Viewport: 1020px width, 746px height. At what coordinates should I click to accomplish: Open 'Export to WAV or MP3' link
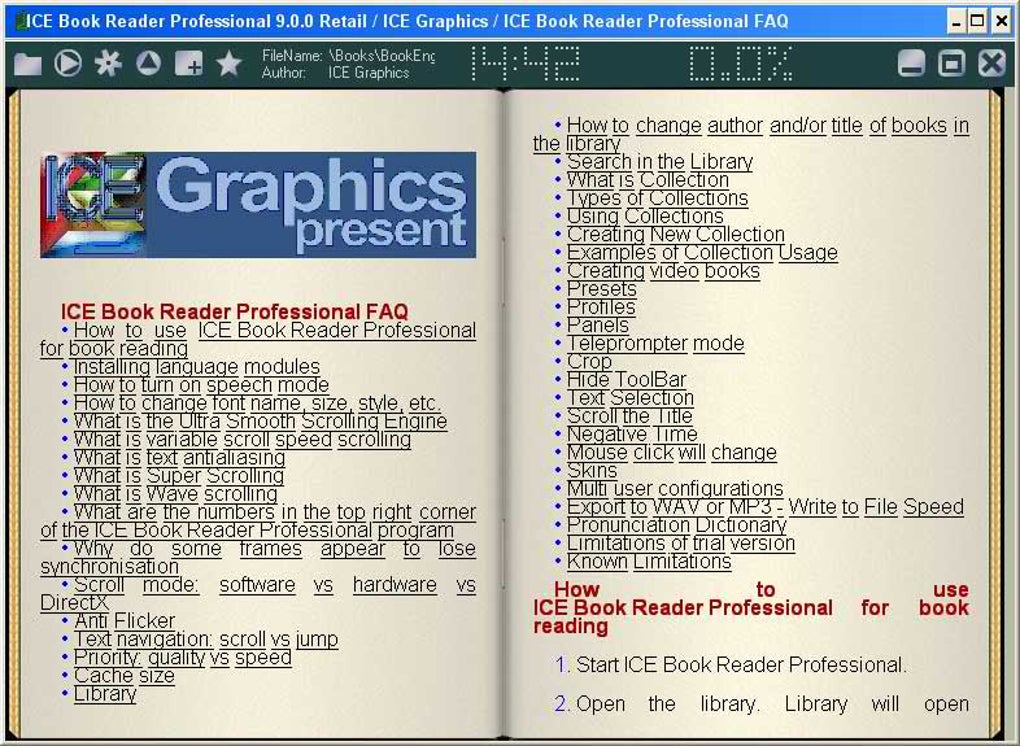pos(765,507)
